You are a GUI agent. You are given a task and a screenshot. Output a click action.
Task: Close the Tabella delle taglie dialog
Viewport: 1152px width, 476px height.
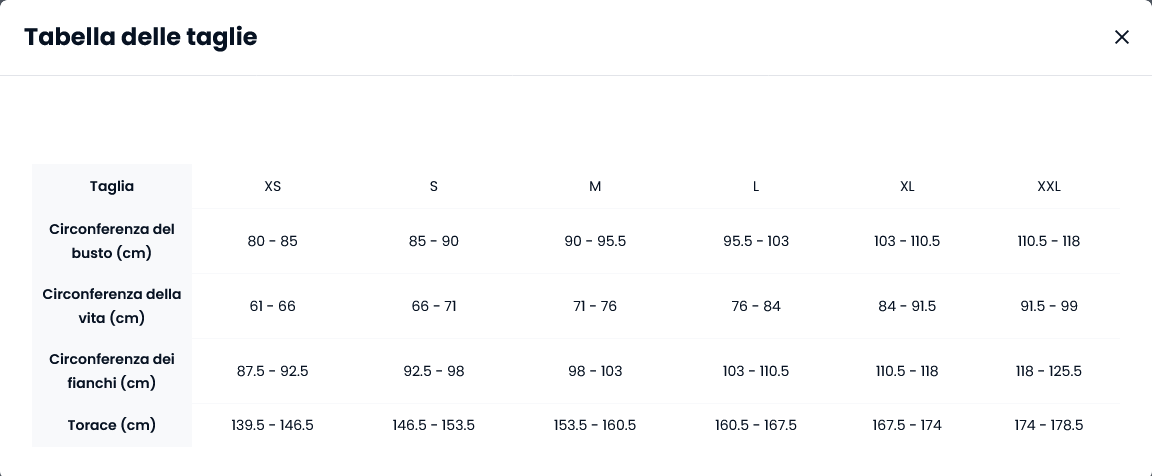coord(1121,37)
